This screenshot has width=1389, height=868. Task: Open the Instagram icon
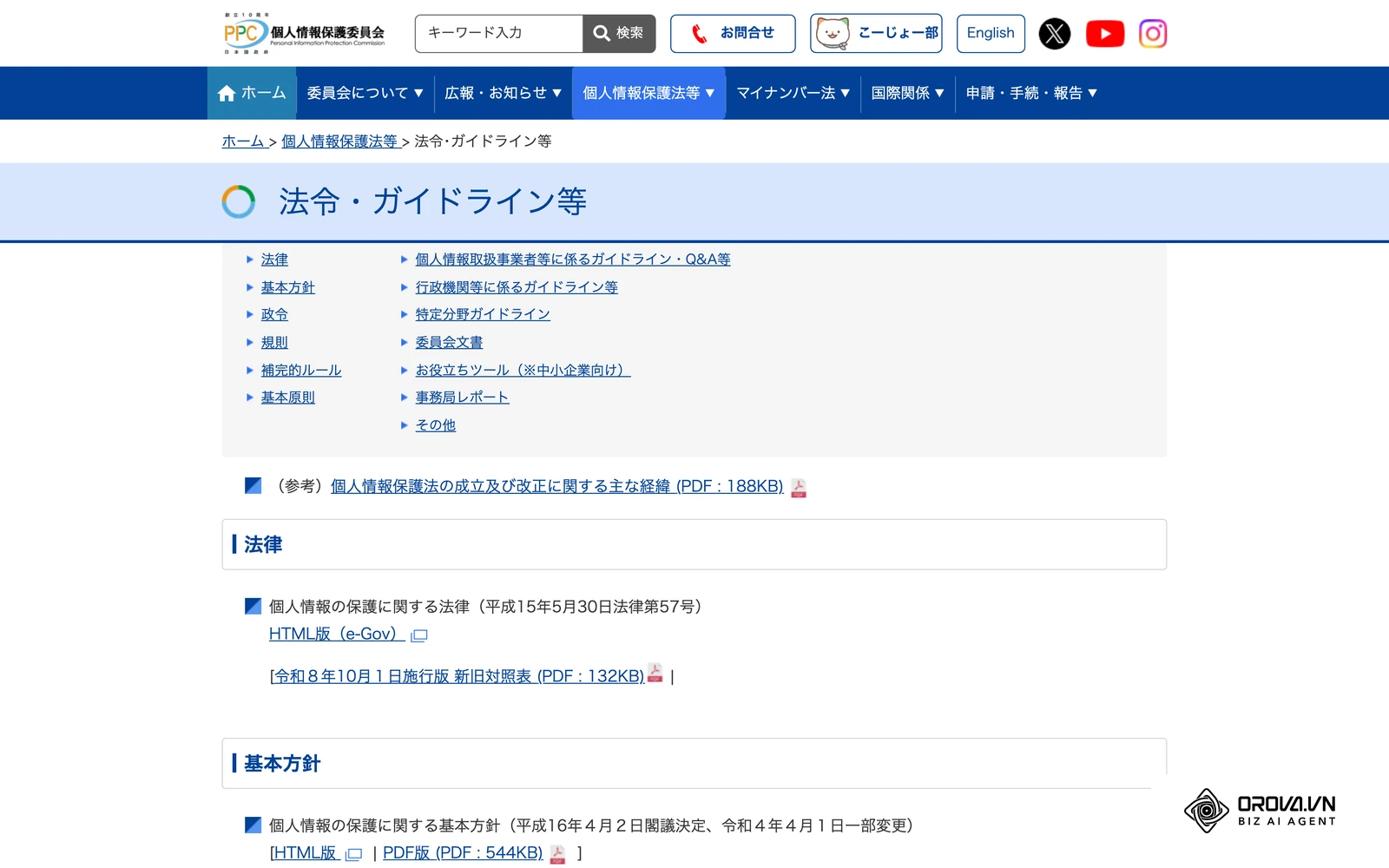point(1152,34)
